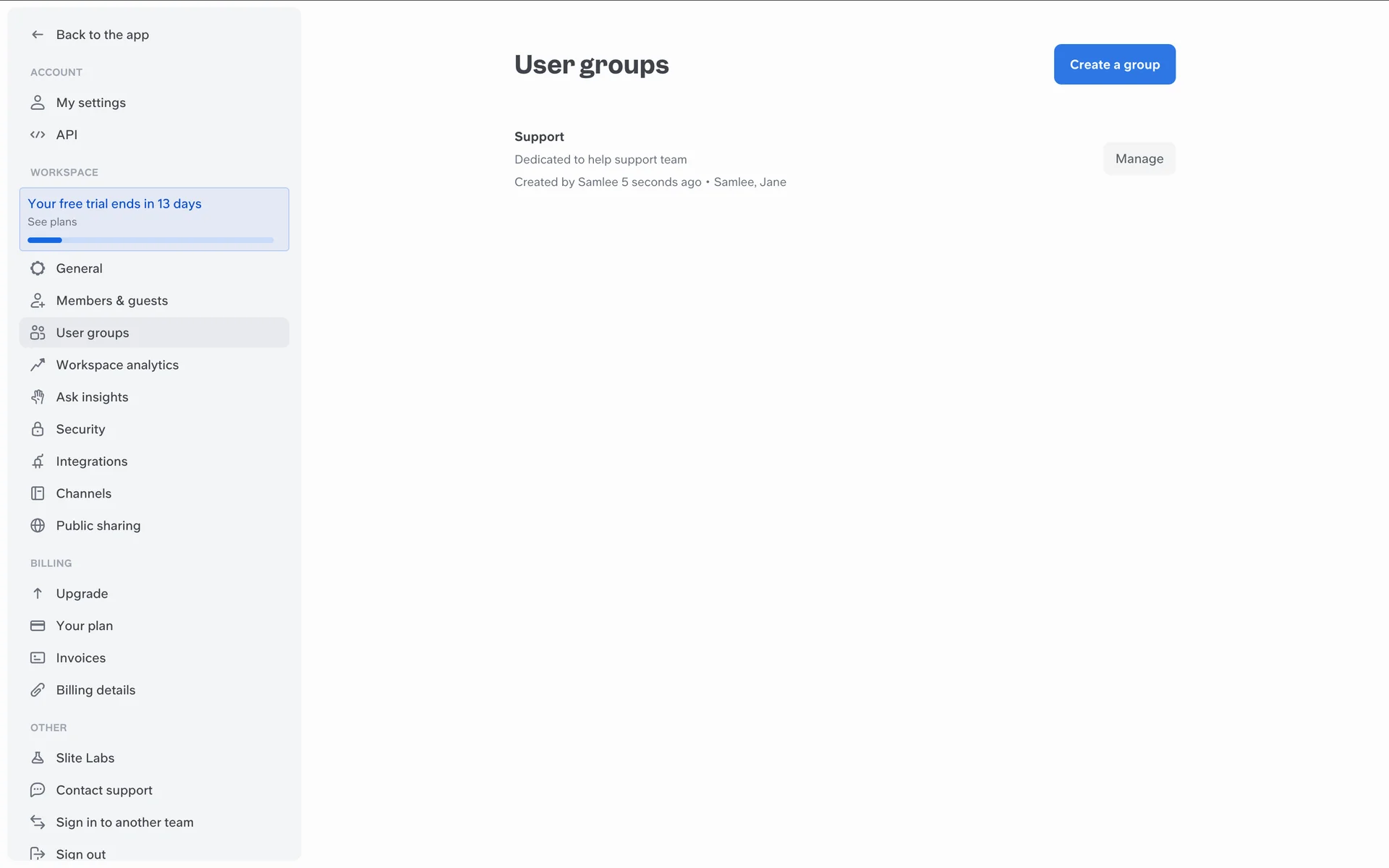Click Manage for Support group
The height and width of the screenshot is (868, 1389).
[1139, 159]
